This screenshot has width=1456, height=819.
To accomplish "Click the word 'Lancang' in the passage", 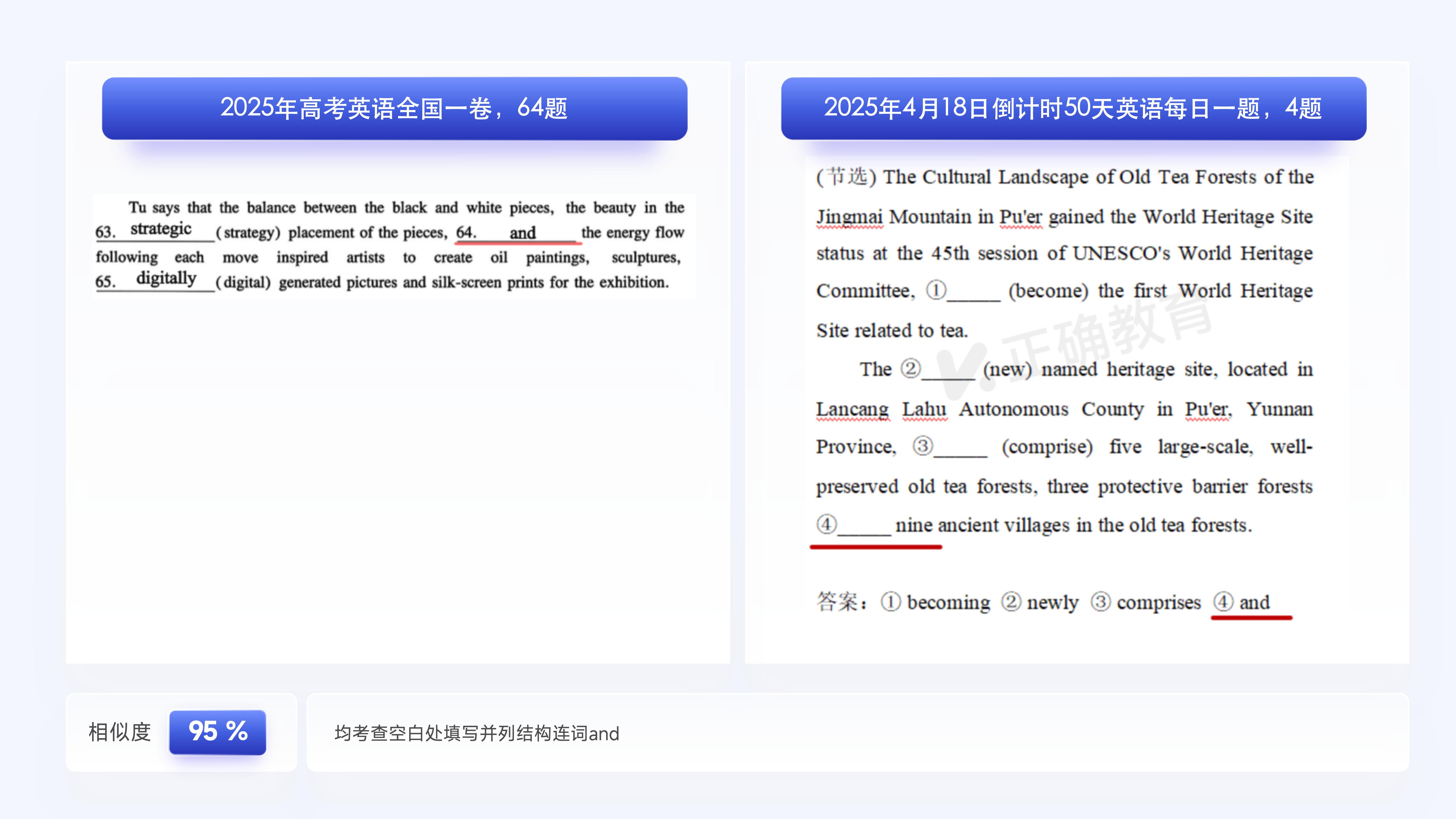I will [x=852, y=409].
